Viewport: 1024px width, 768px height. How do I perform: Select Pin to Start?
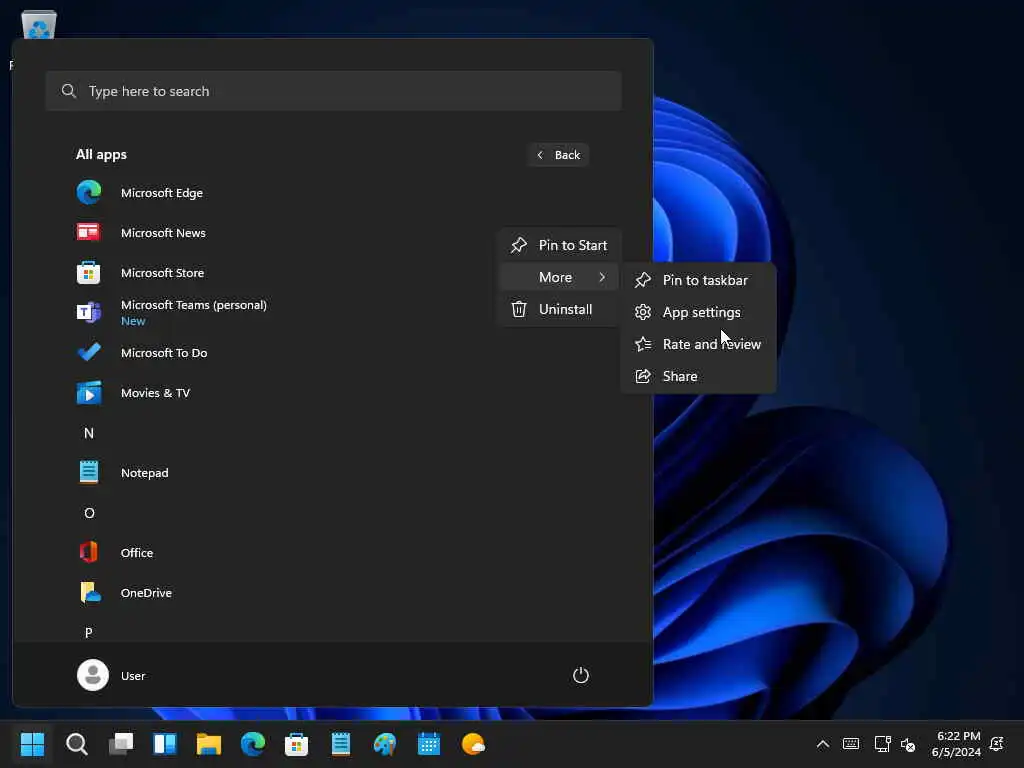tap(559, 245)
